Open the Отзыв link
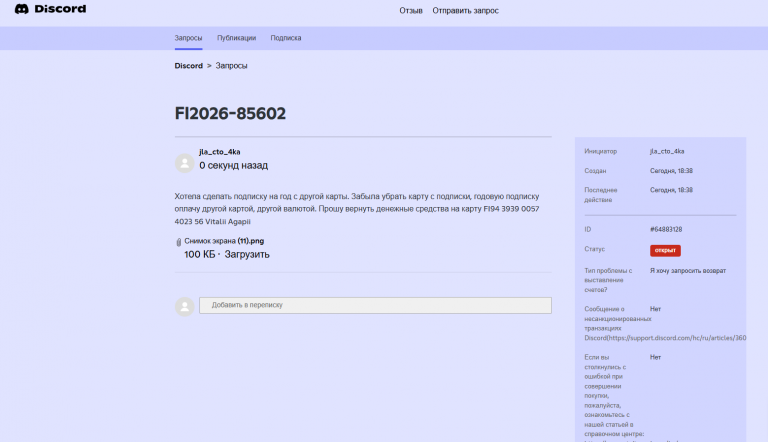Viewport: 768px width, 442px height. pos(410,11)
